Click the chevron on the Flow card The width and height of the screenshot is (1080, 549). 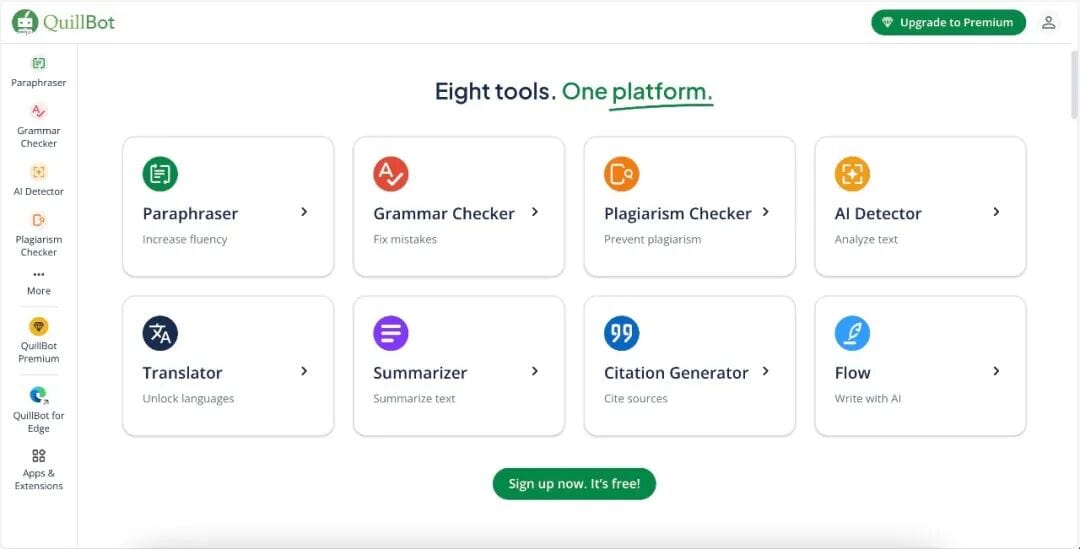[996, 371]
